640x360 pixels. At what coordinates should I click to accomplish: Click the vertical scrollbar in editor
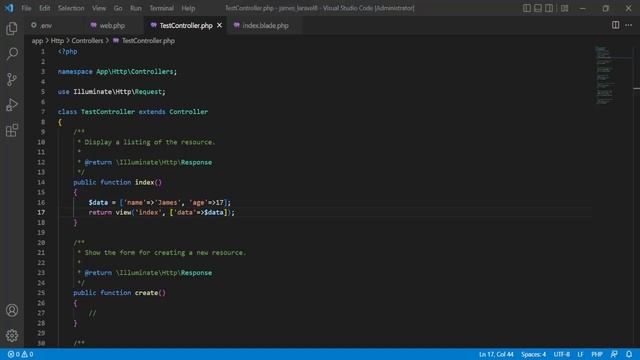coord(636,196)
